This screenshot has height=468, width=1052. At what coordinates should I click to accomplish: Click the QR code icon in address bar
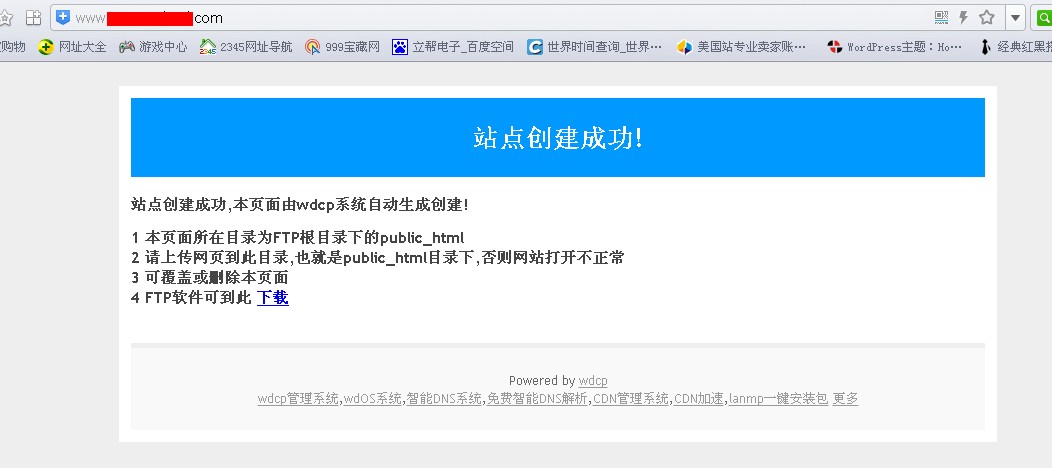pos(941,17)
